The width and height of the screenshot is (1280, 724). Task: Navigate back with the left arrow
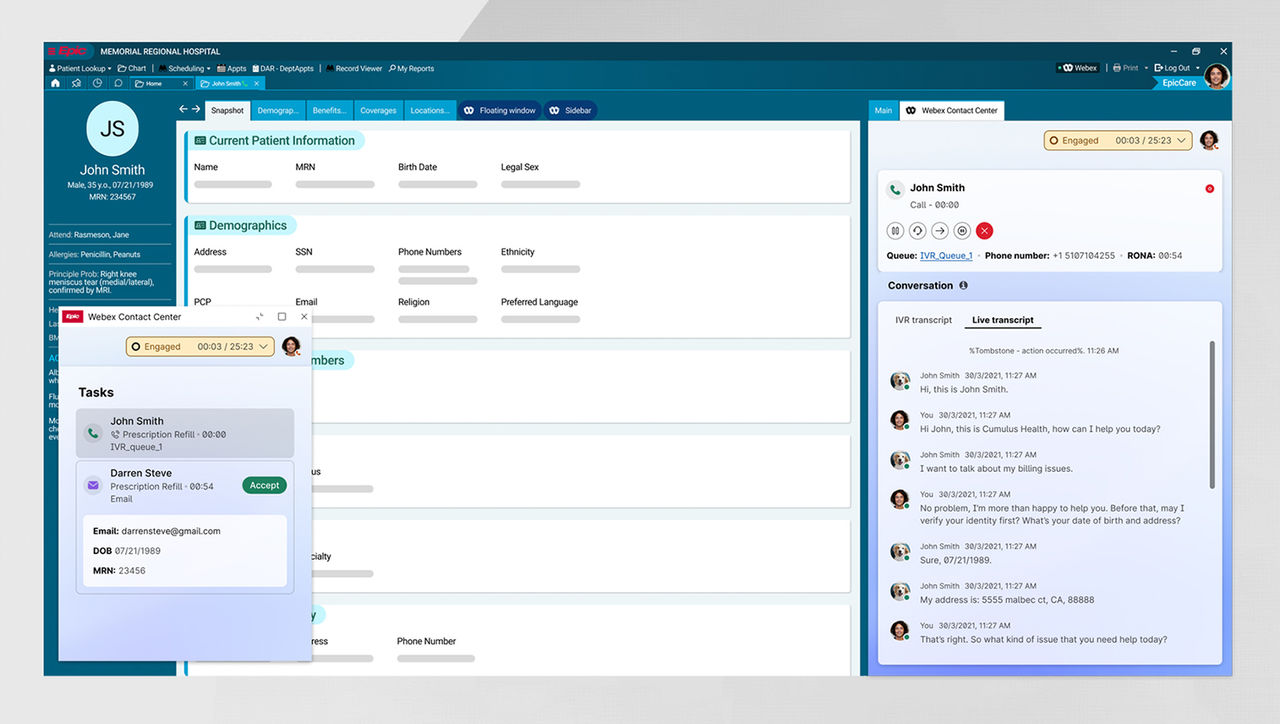pos(183,109)
